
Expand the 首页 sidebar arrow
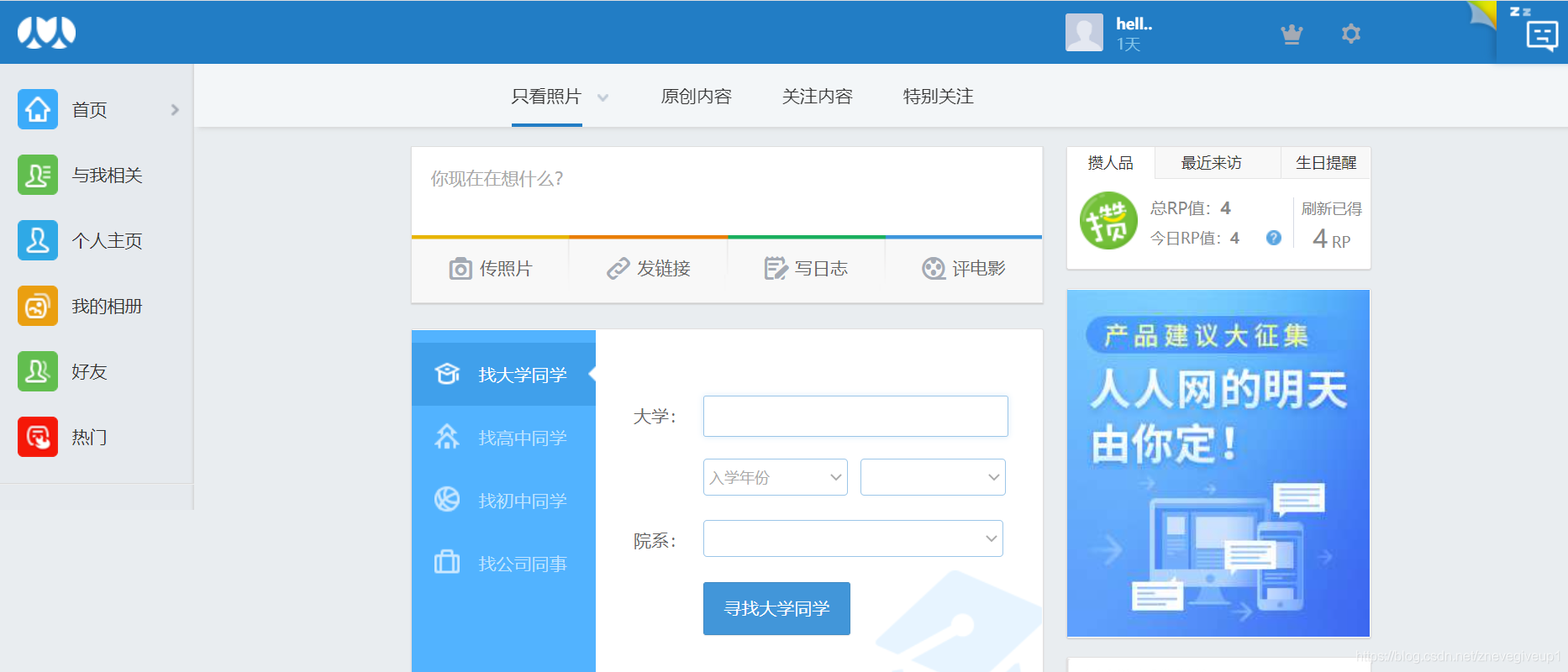(175, 110)
